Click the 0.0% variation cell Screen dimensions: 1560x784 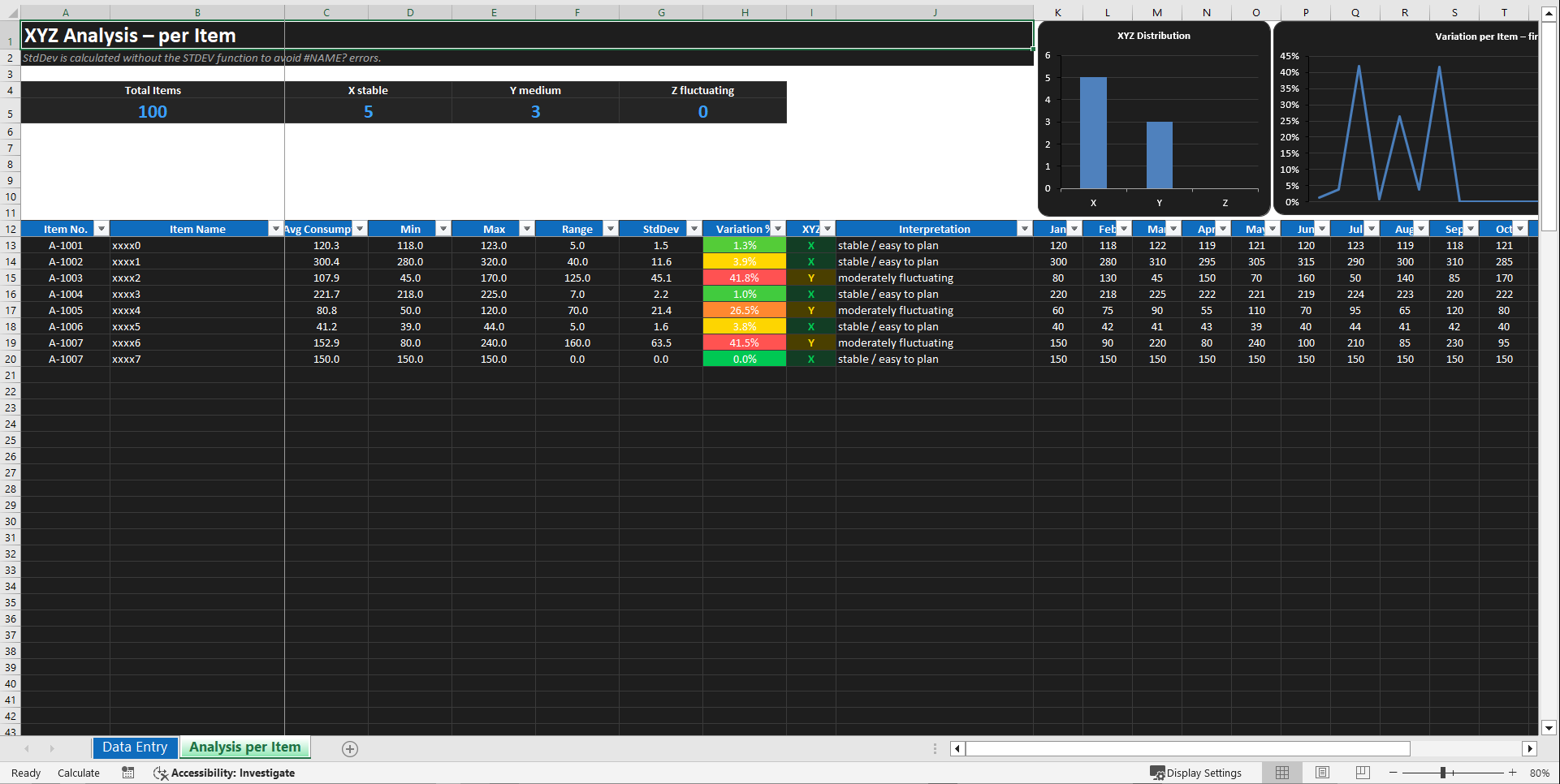pos(745,359)
